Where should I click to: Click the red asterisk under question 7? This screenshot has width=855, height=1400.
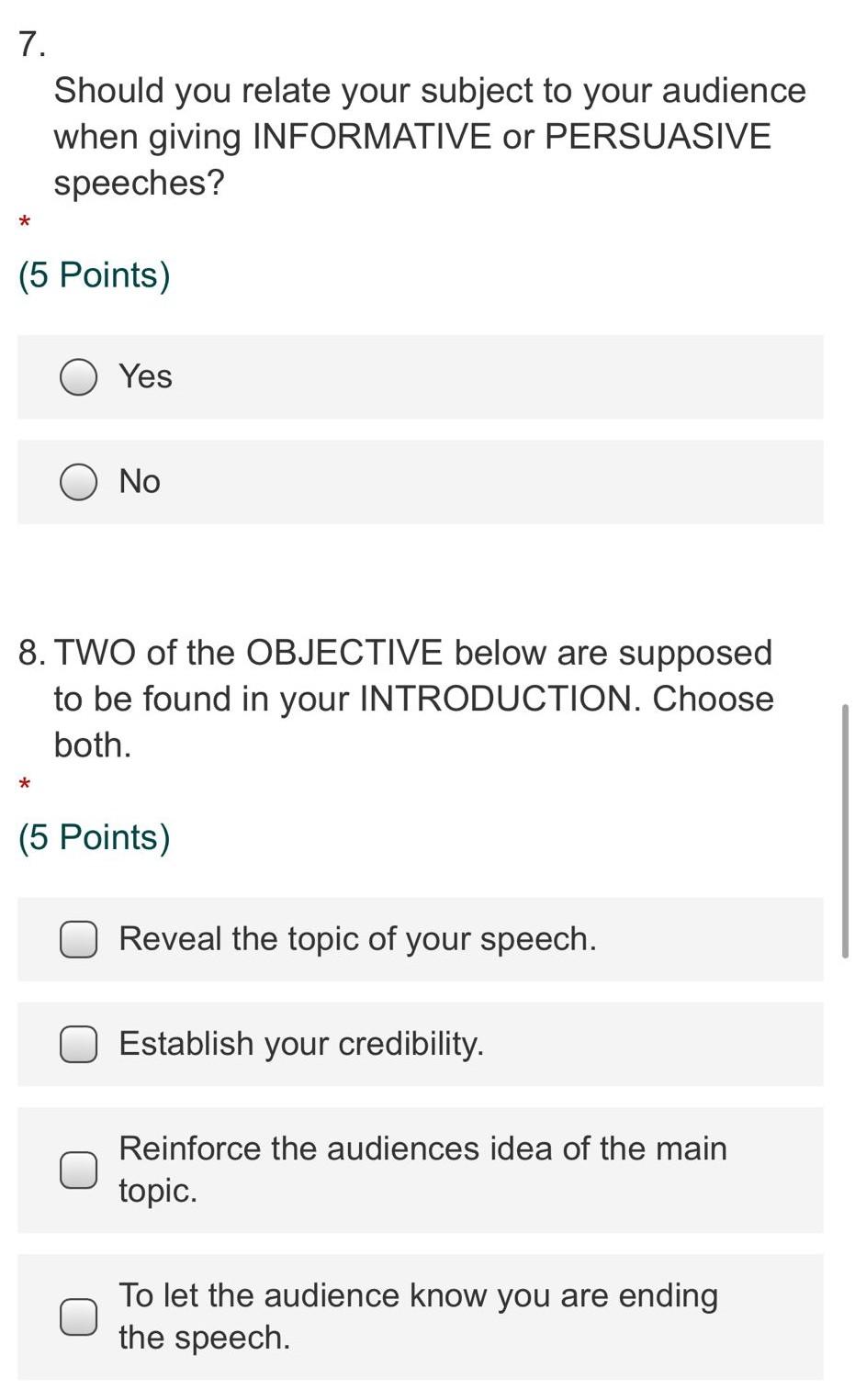(25, 223)
